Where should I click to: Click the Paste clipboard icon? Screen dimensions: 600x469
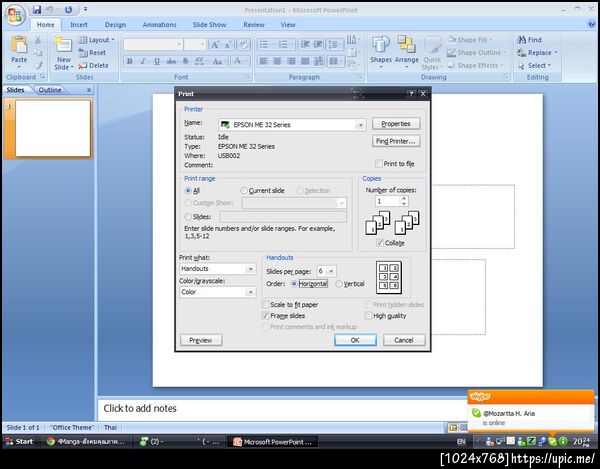tap(19, 45)
